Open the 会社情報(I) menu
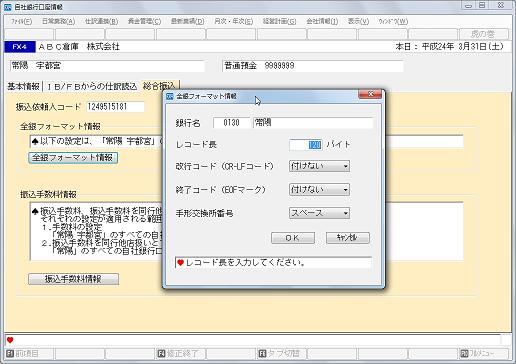516x364 pixels. [322, 21]
